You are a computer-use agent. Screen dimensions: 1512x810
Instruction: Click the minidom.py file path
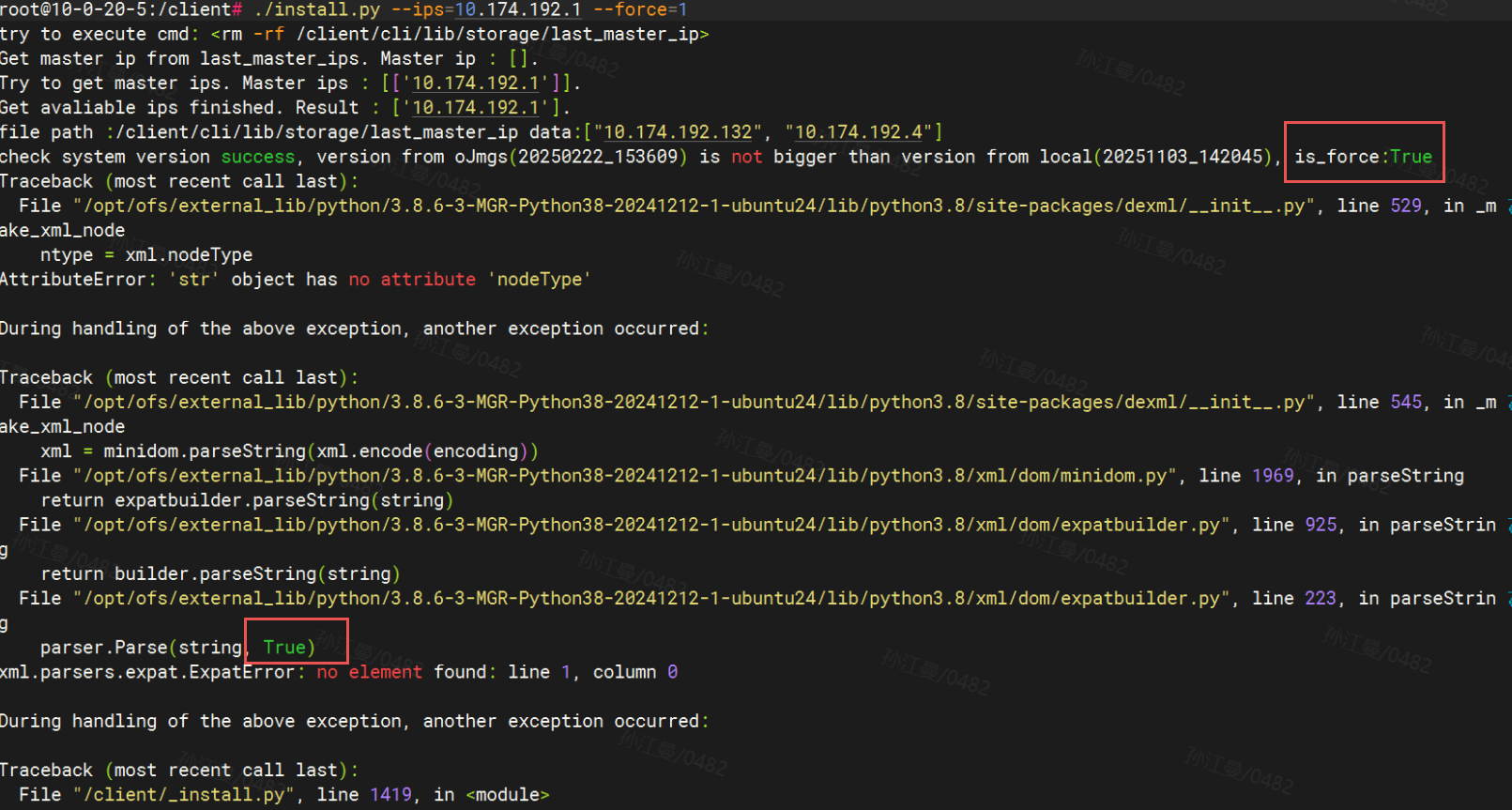[x=625, y=476]
